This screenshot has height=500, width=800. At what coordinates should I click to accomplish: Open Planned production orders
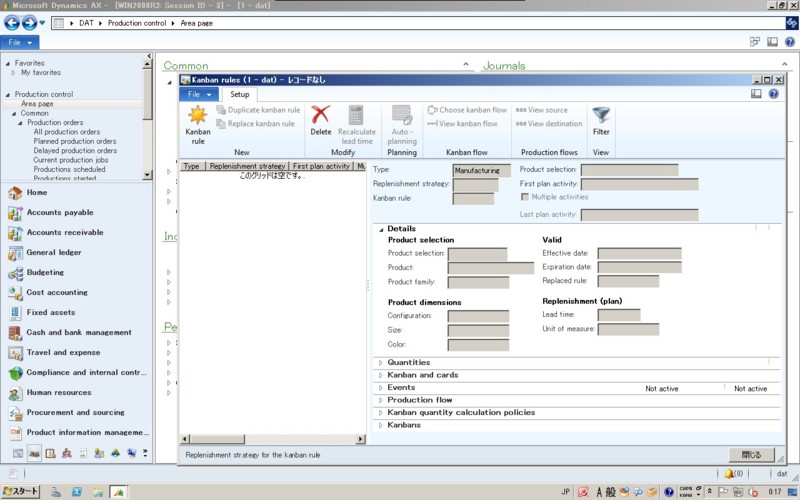75,141
